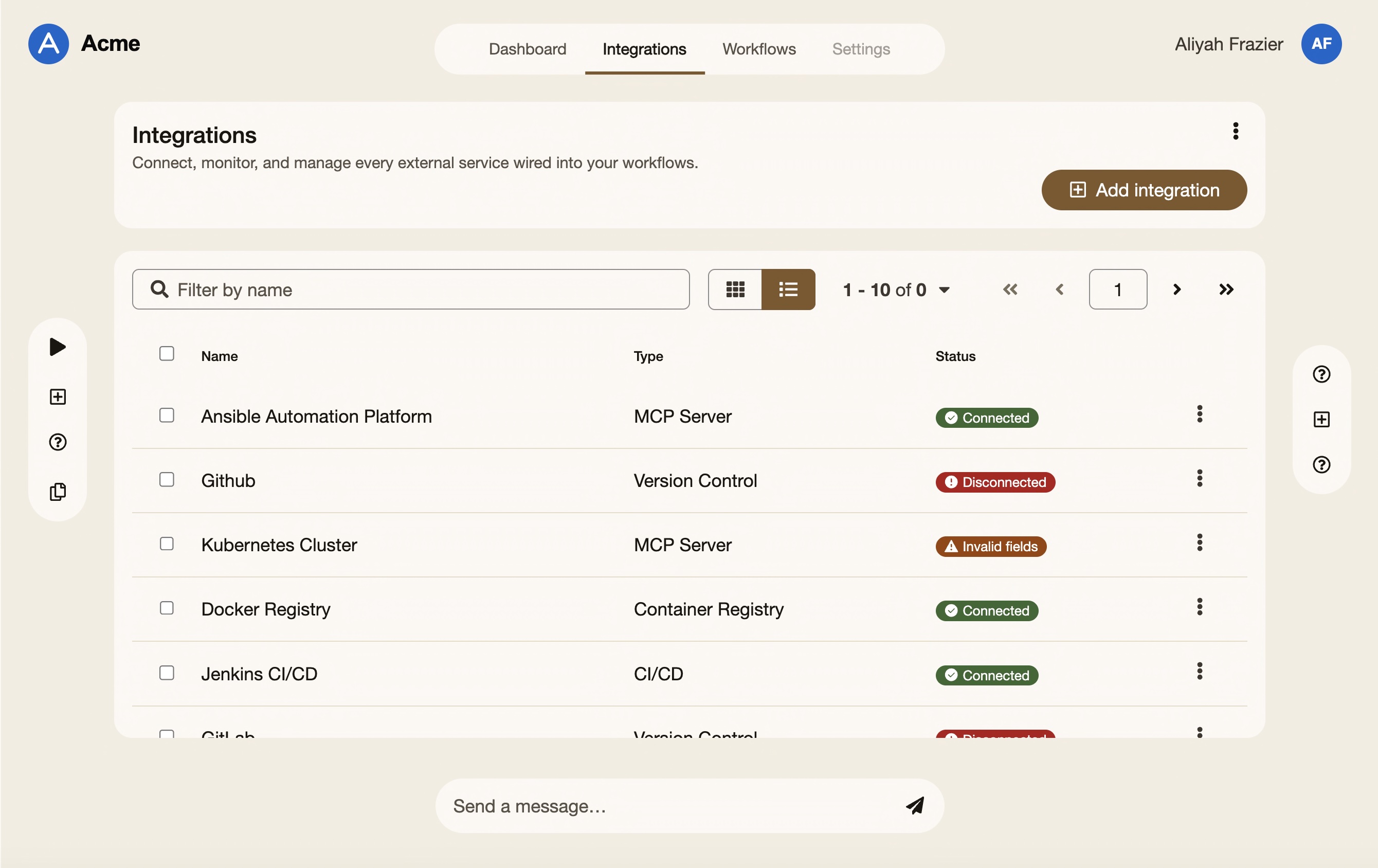Open the Integrations card kebab menu
This screenshot has width=1378, height=868.
coord(1236,131)
